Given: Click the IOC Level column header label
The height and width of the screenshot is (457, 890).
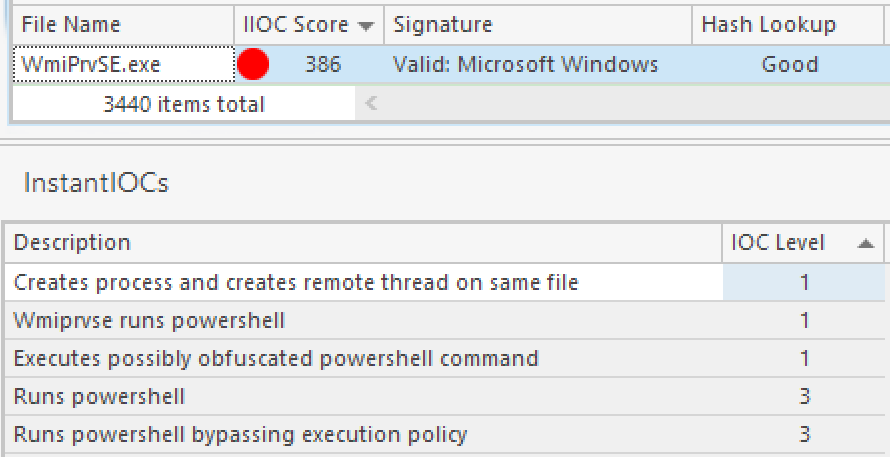Looking at the screenshot, I should pyautogui.click(x=778, y=243).
